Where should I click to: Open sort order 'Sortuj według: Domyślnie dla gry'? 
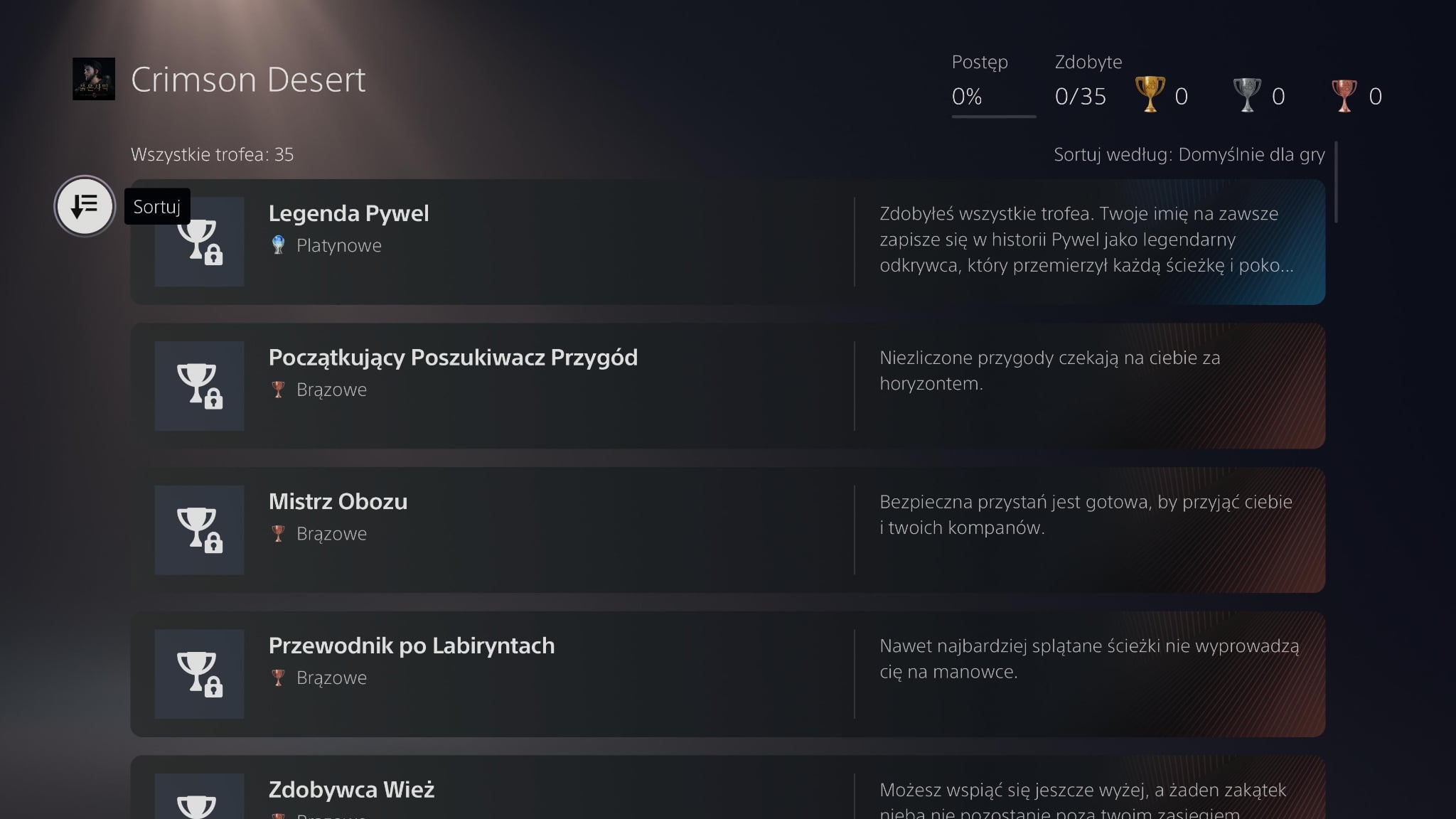(1189, 154)
